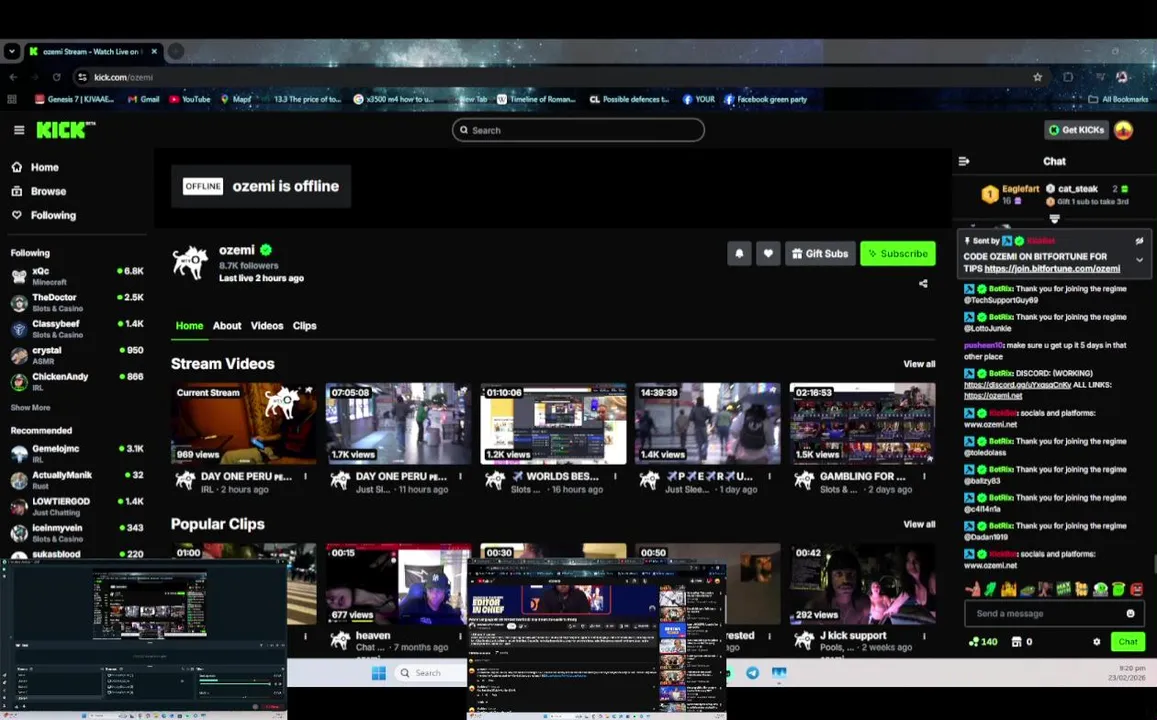This screenshot has height=720, width=1157.
Task: Open Telegram from the taskbar
Action: [x=752, y=673]
